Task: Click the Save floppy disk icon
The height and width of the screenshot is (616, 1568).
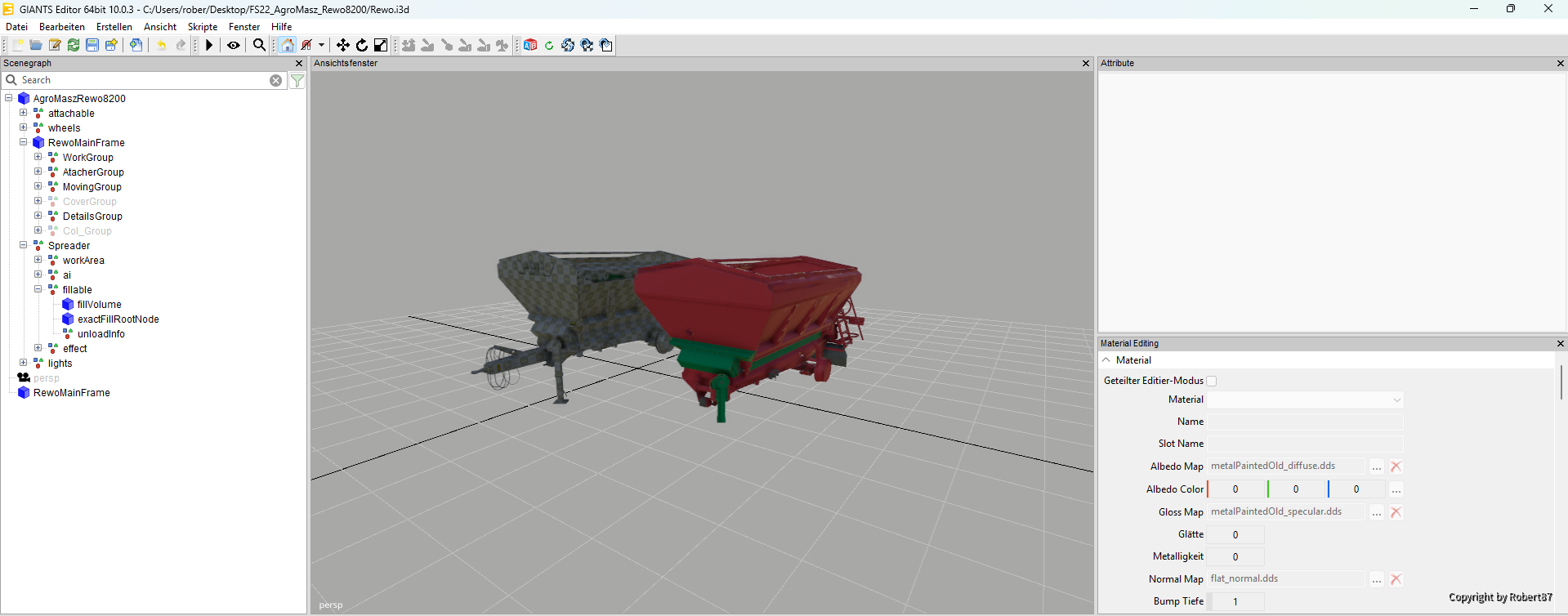Action: pyautogui.click(x=92, y=45)
